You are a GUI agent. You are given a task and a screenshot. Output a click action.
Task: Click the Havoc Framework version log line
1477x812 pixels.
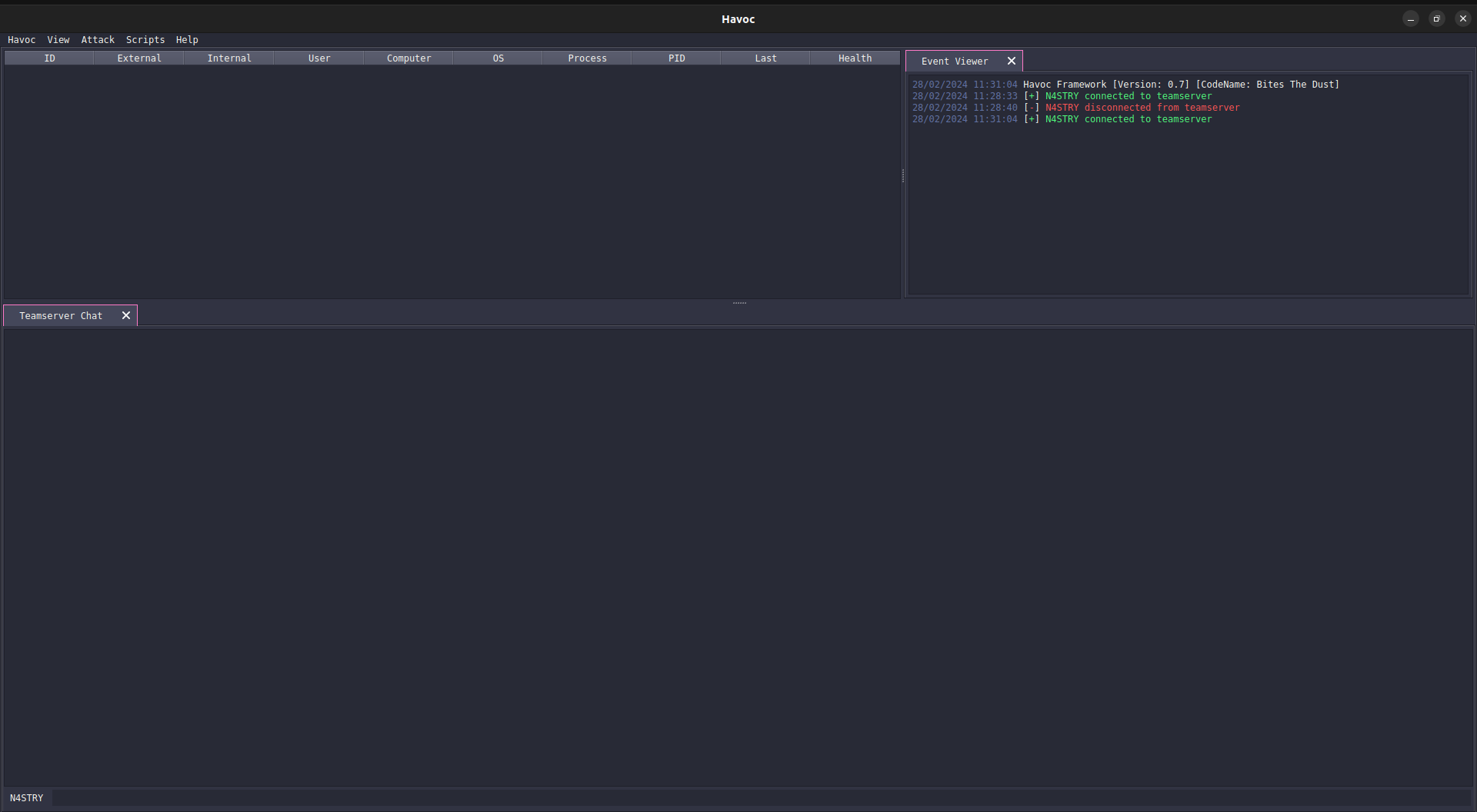tap(1125, 85)
